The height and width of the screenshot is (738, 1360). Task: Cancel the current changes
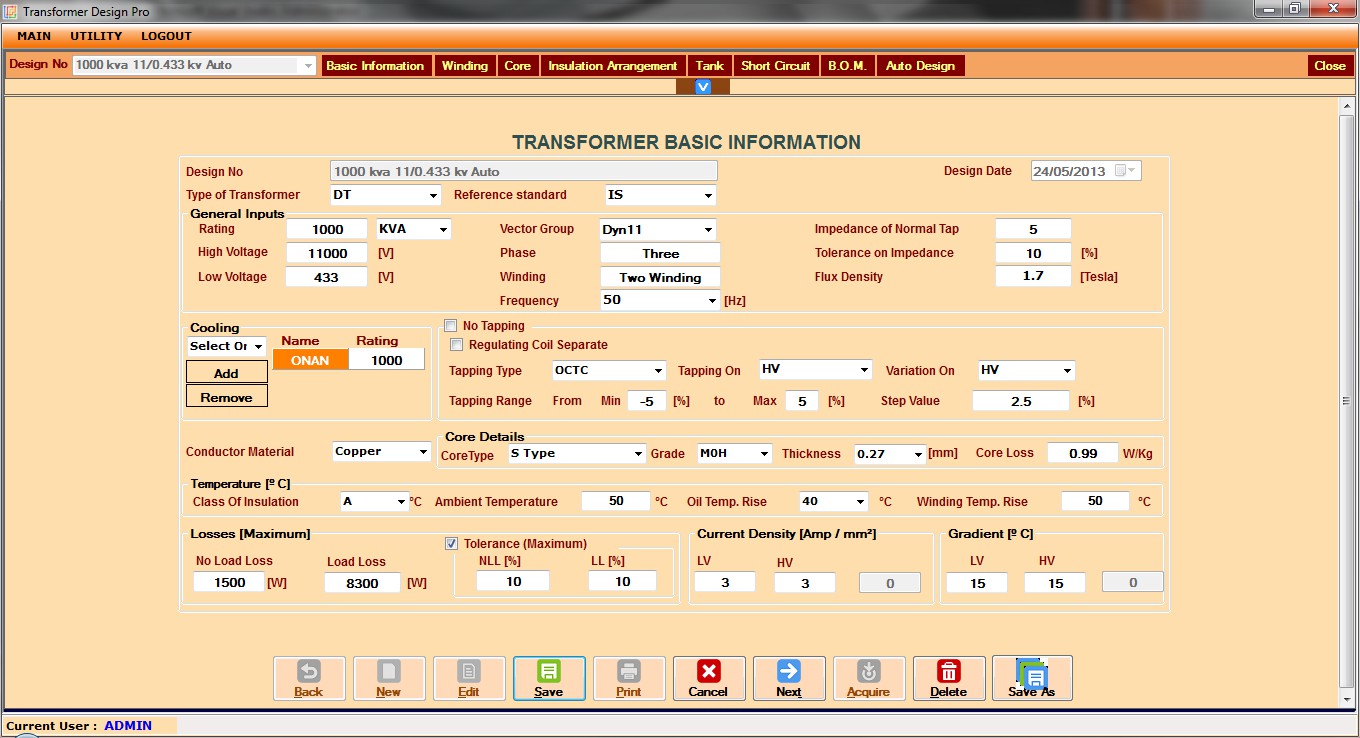pos(709,678)
